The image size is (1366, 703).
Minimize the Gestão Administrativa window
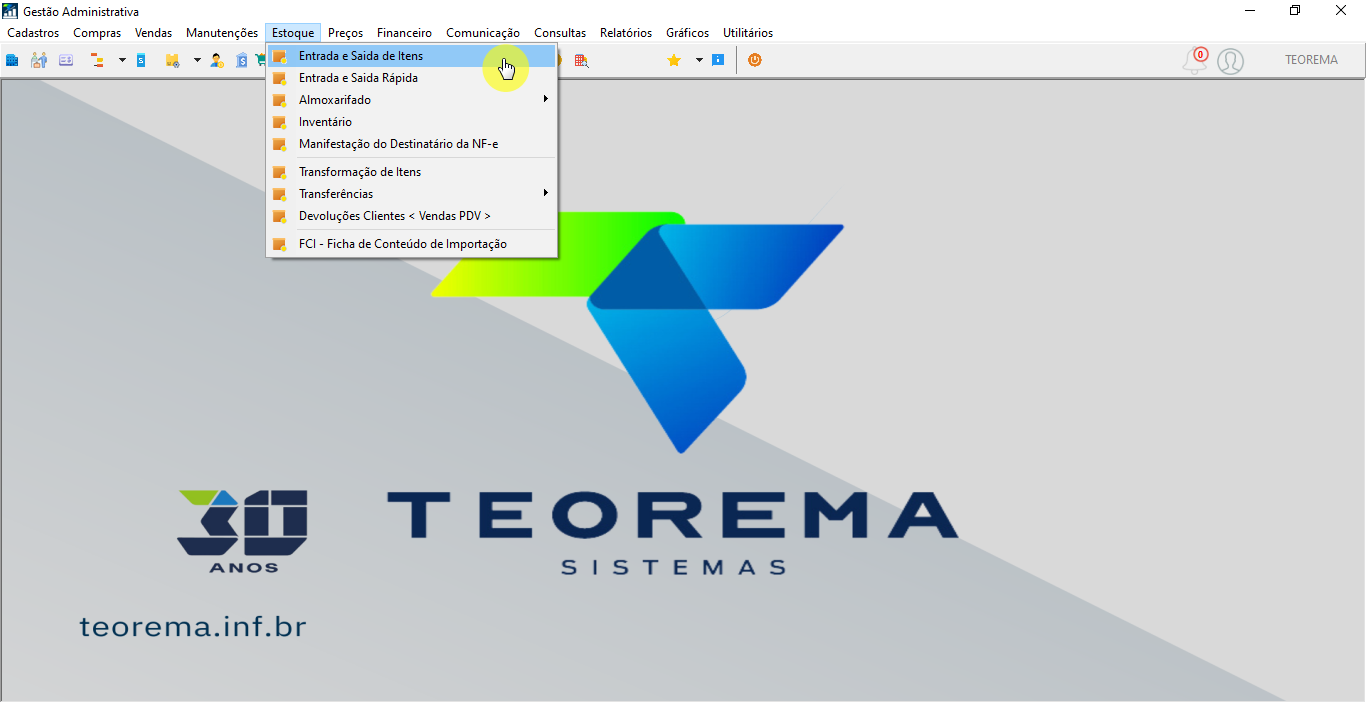click(x=1250, y=11)
